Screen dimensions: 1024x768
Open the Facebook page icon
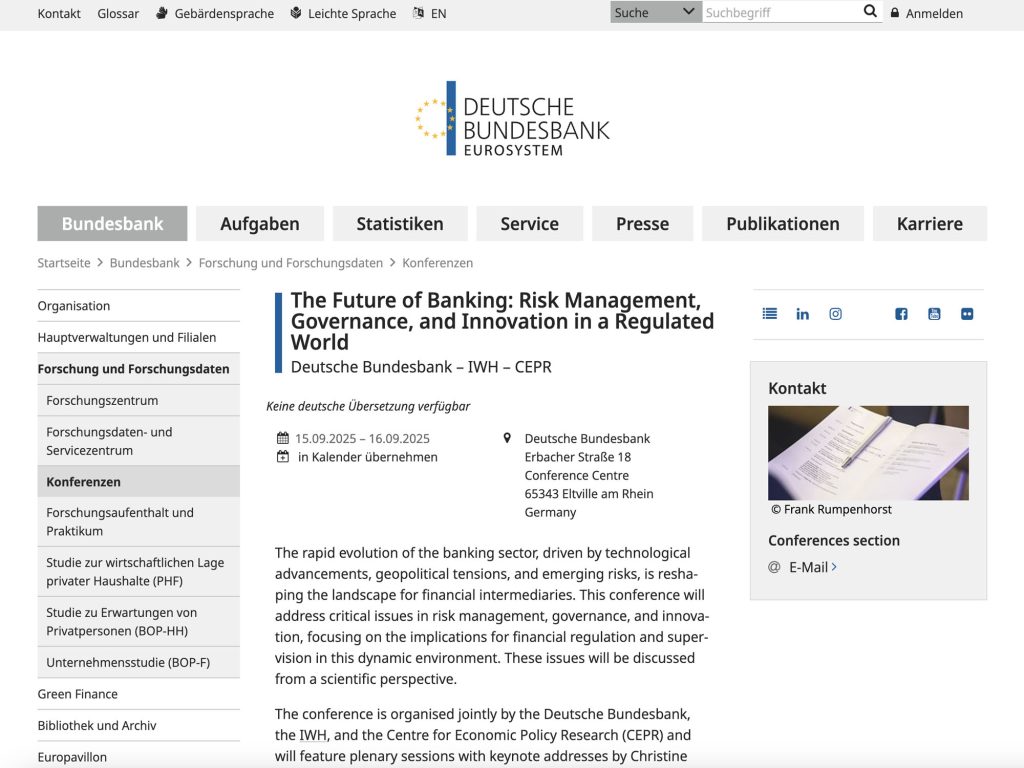901,313
